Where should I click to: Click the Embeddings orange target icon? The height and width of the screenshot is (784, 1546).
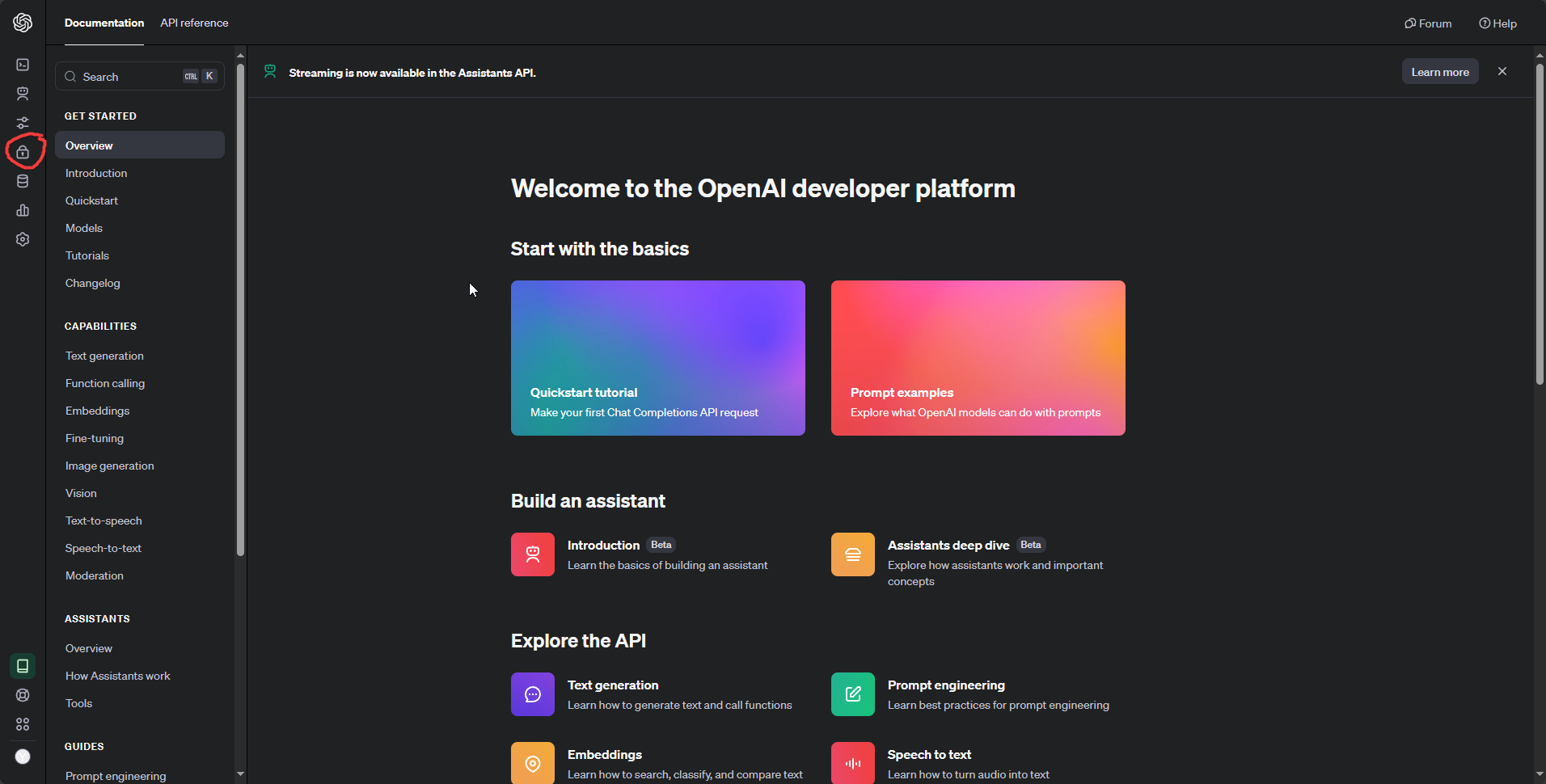(x=533, y=763)
